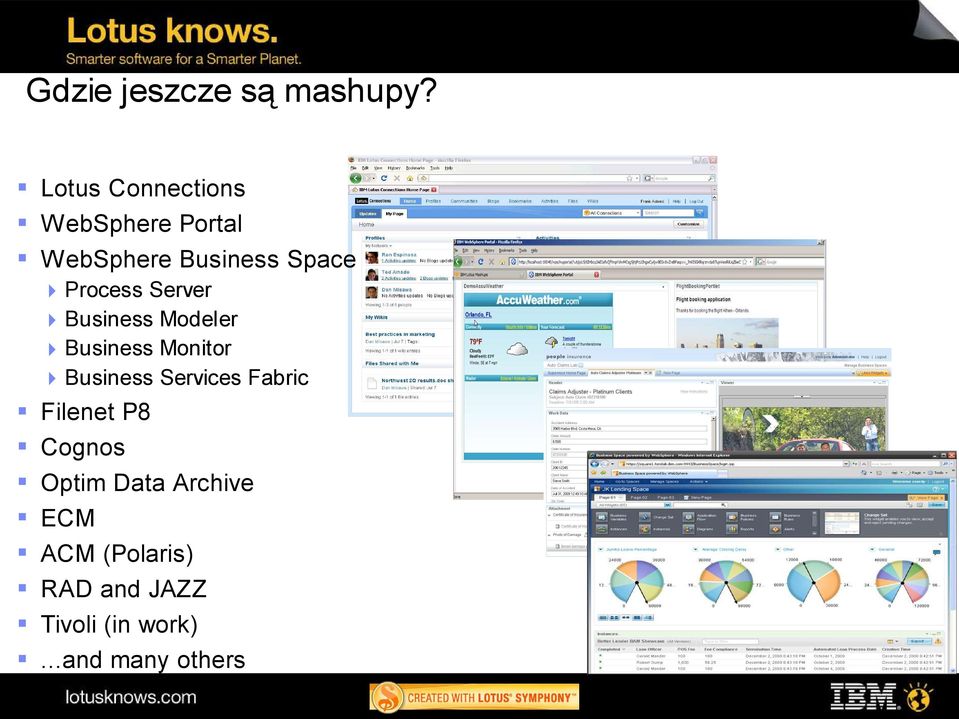959x719 pixels.
Task: Click Orlando, FL link in AccuWeather portlet
Action: tap(478, 314)
